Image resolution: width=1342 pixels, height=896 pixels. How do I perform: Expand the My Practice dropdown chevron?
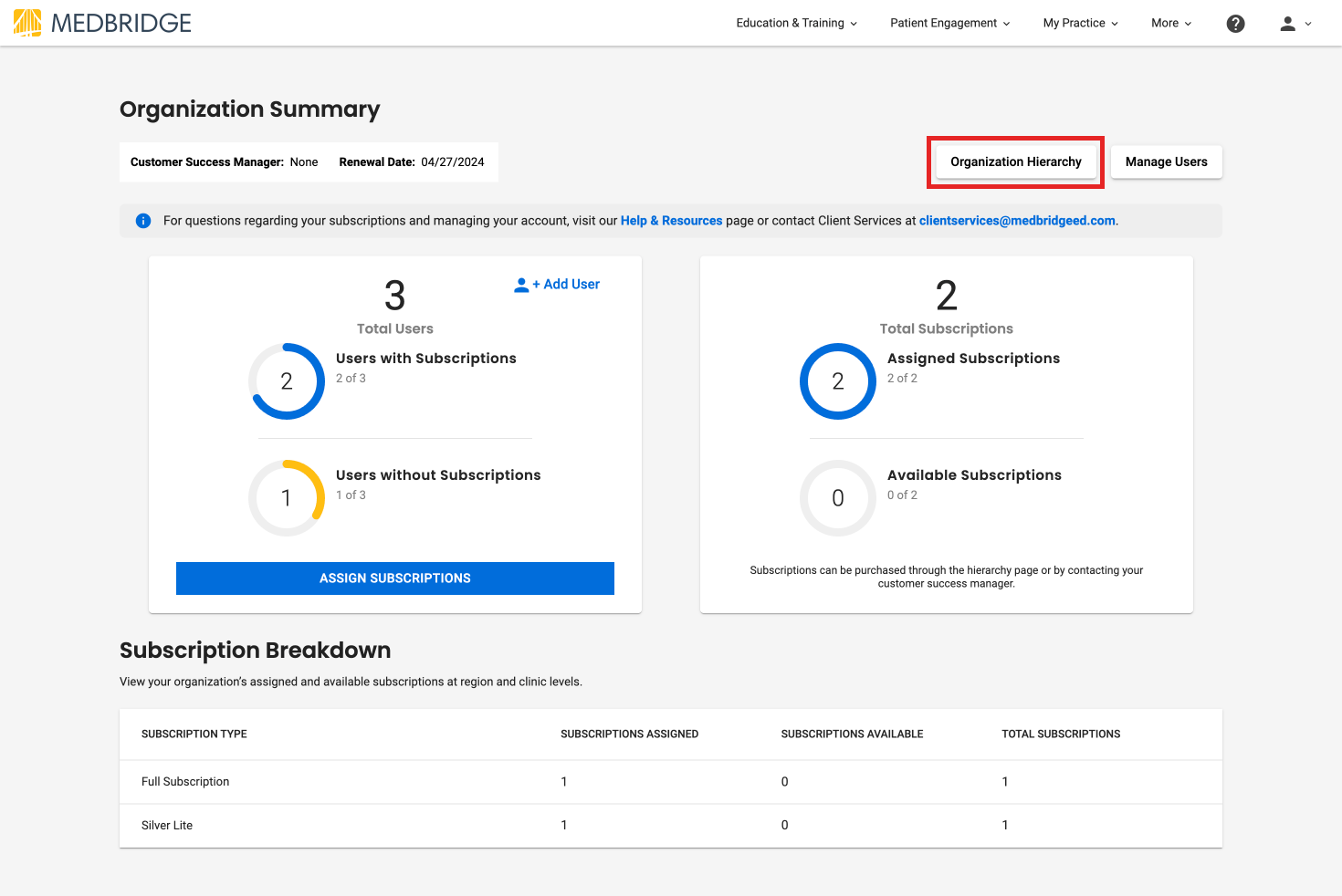(x=1113, y=24)
